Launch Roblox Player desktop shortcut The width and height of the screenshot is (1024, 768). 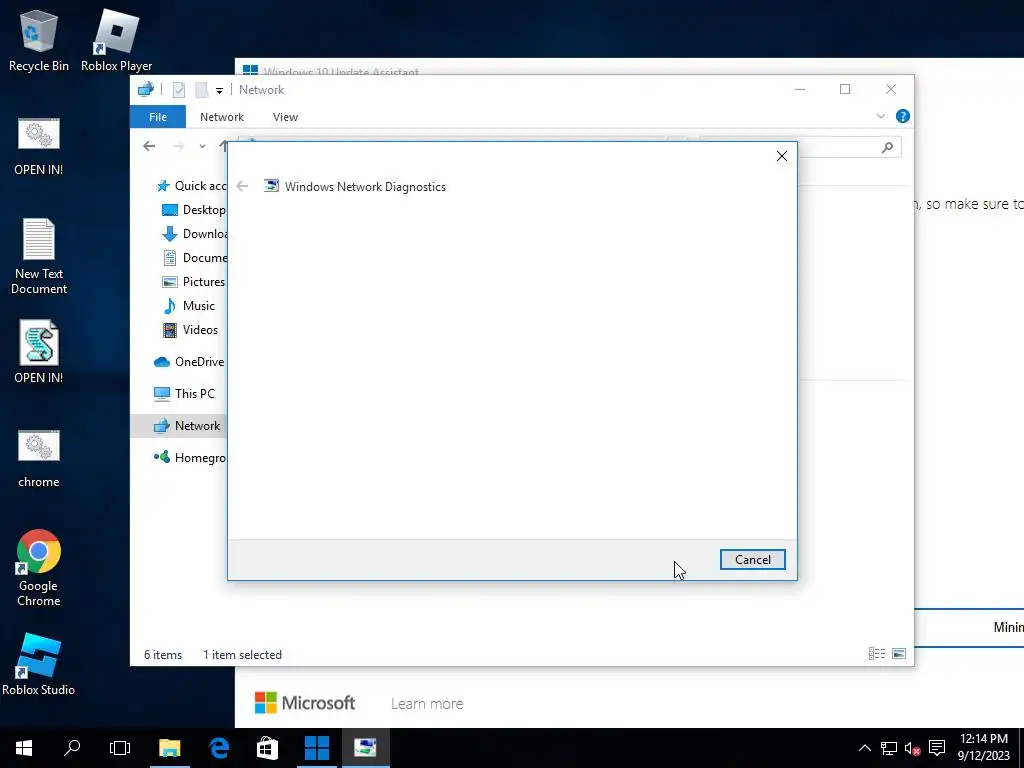coord(116,40)
